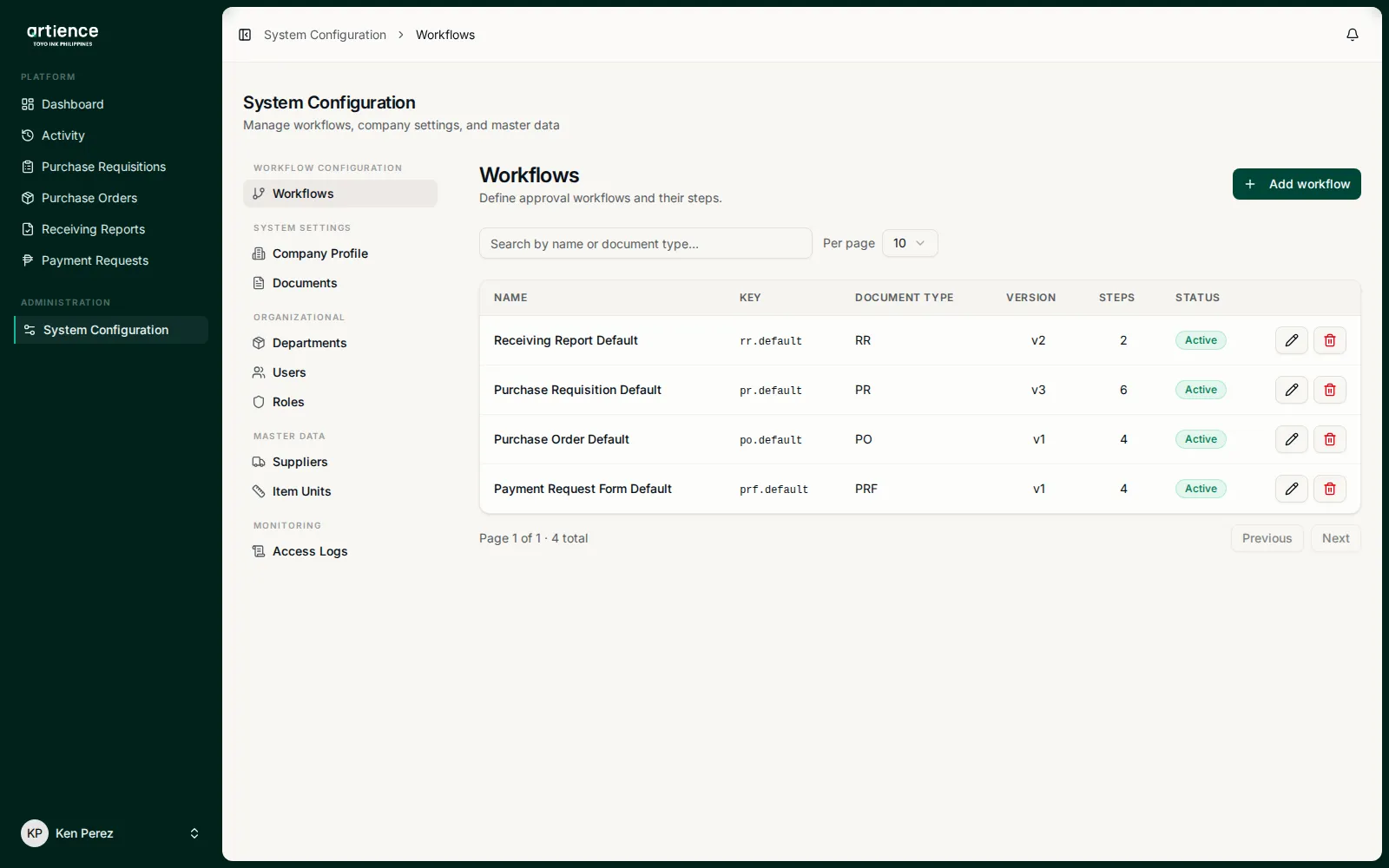Viewport: 1389px width, 868px height.
Task: Click the System Configuration sliders icon
Action: (30, 330)
